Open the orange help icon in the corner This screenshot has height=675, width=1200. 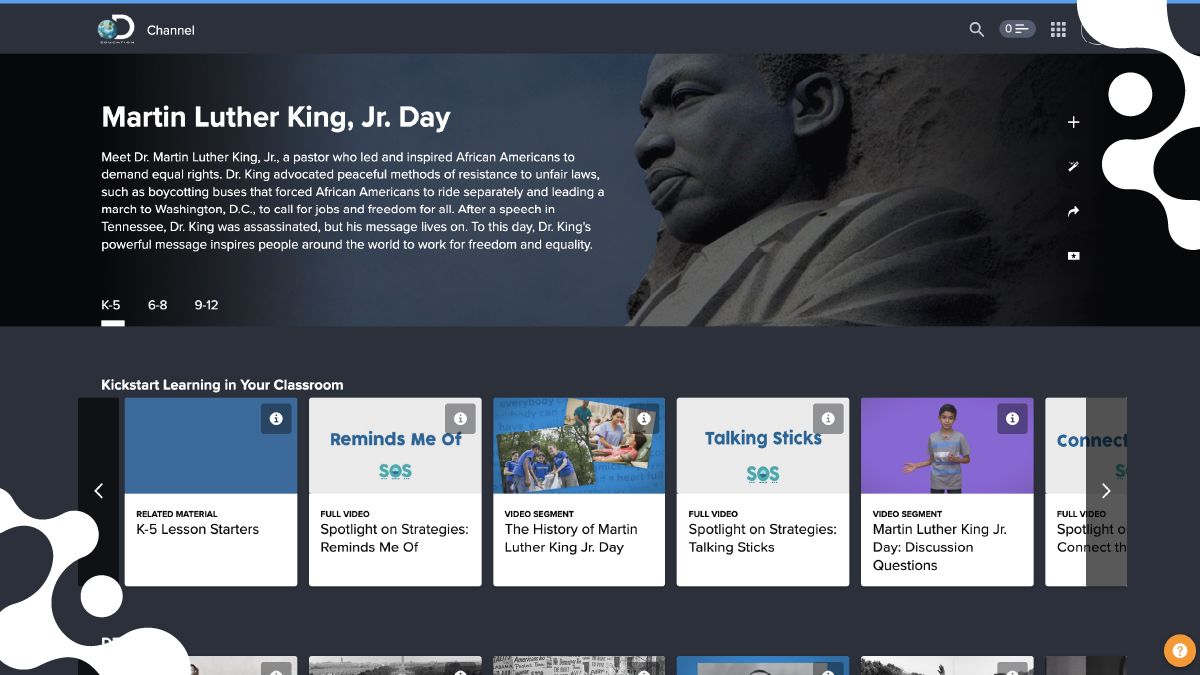[1178, 650]
